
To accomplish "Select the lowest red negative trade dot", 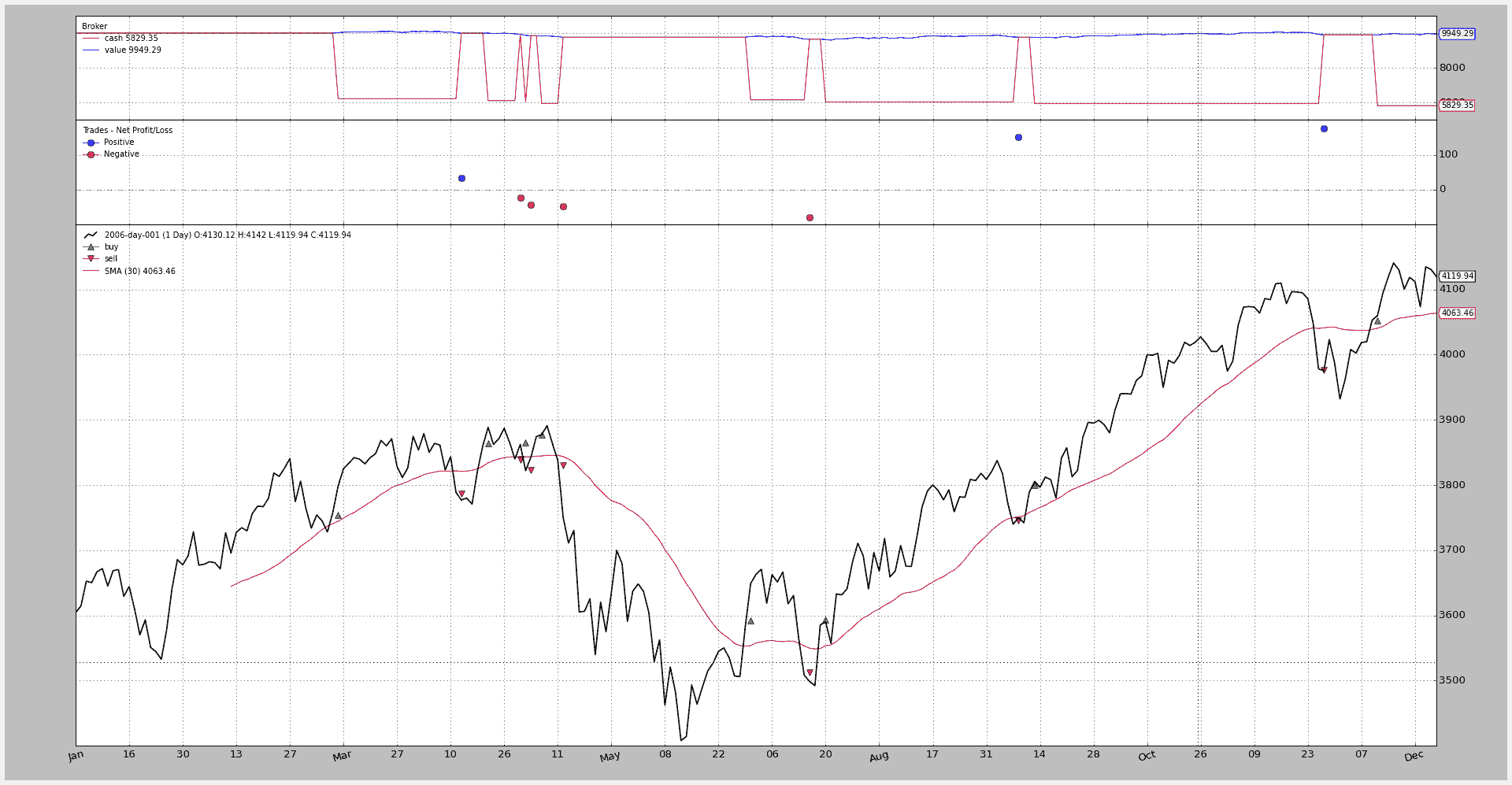I will coord(810,217).
